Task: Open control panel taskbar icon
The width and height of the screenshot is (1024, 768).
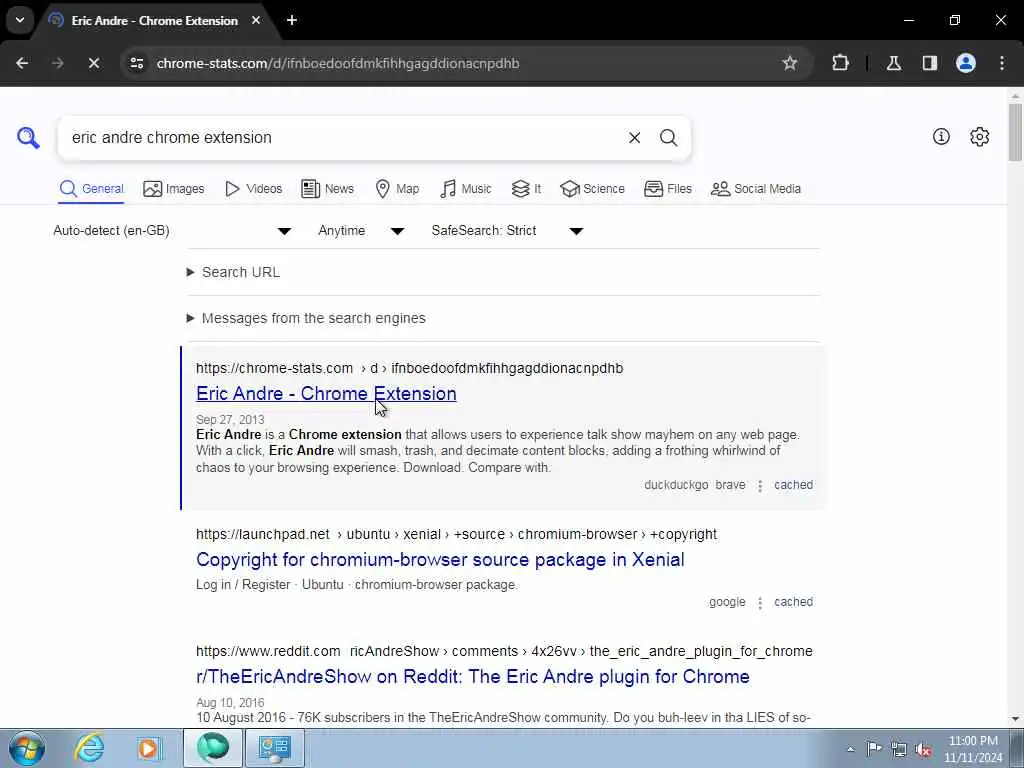Action: click(274, 748)
